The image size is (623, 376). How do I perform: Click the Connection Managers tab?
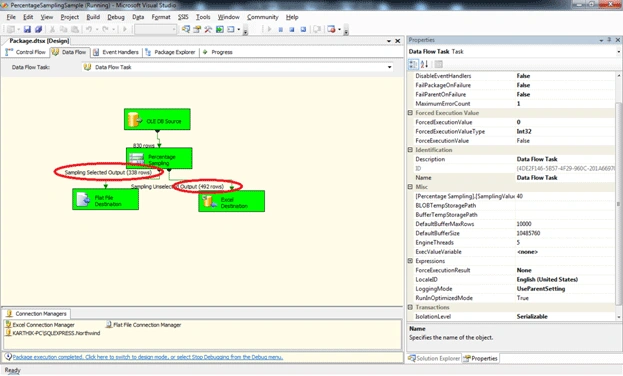(x=37, y=314)
